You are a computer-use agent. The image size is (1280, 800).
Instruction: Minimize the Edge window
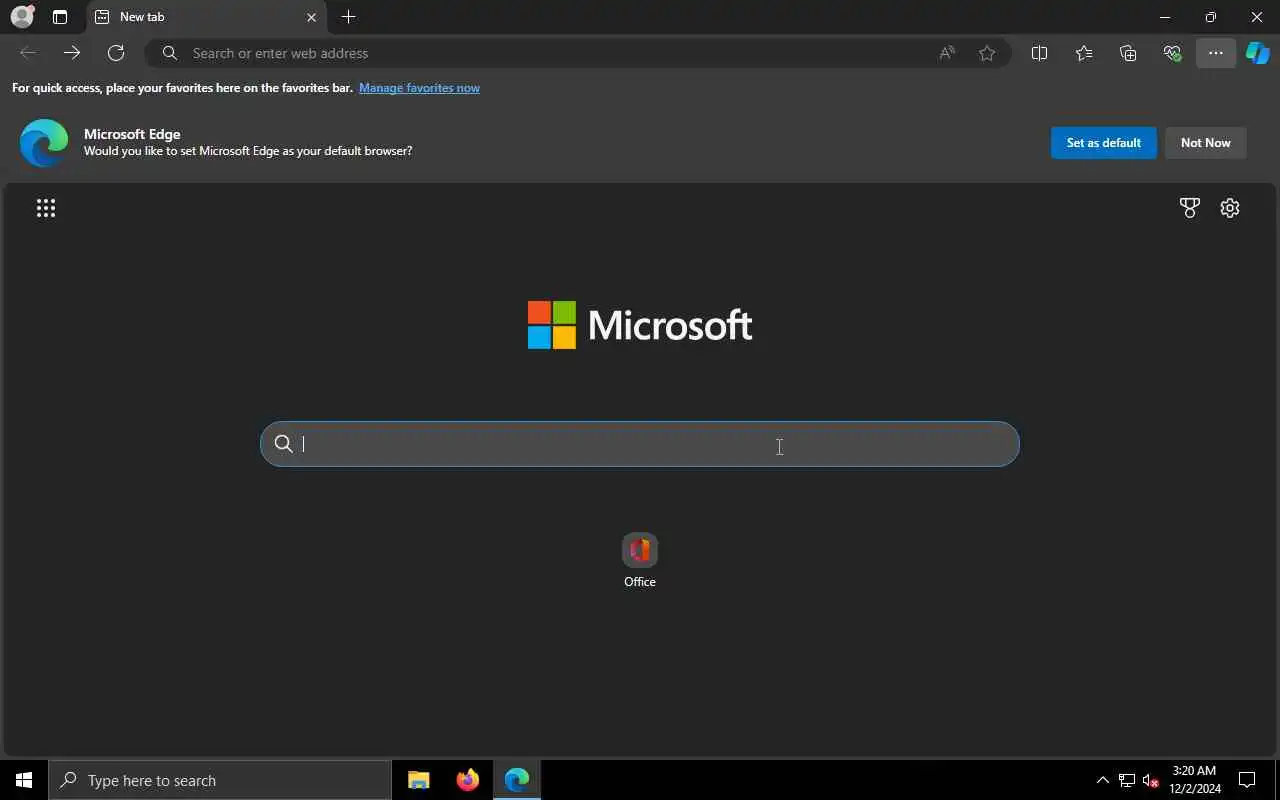click(x=1165, y=17)
